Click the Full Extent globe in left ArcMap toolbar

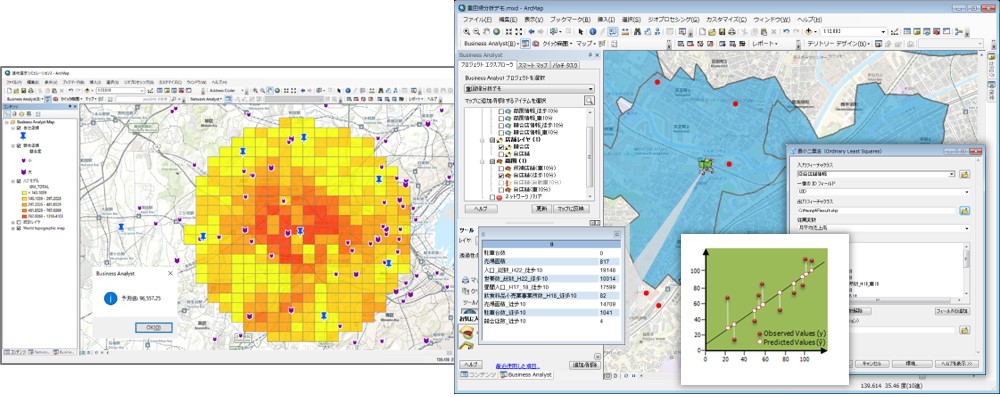pos(277,91)
